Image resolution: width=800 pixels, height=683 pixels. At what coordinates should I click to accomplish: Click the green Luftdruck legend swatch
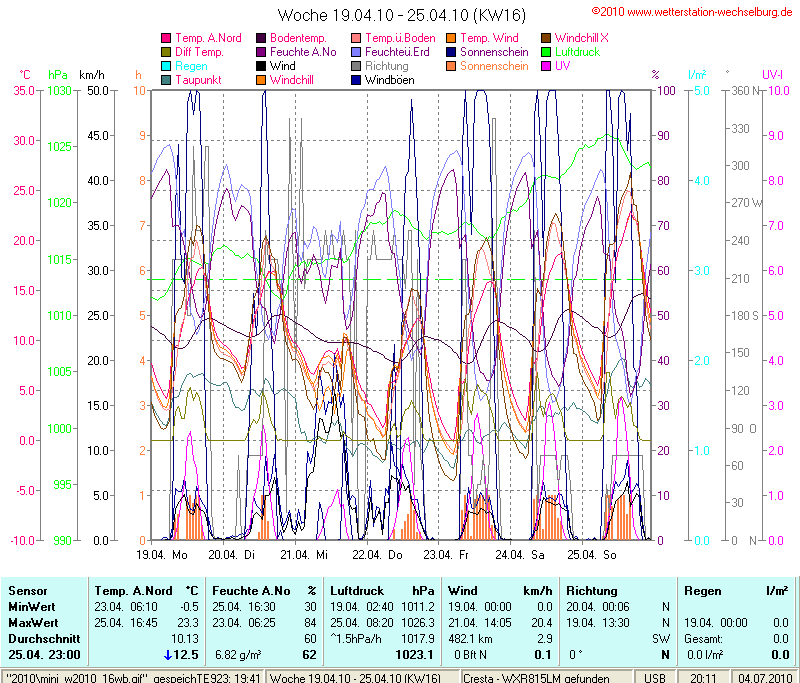coord(546,52)
